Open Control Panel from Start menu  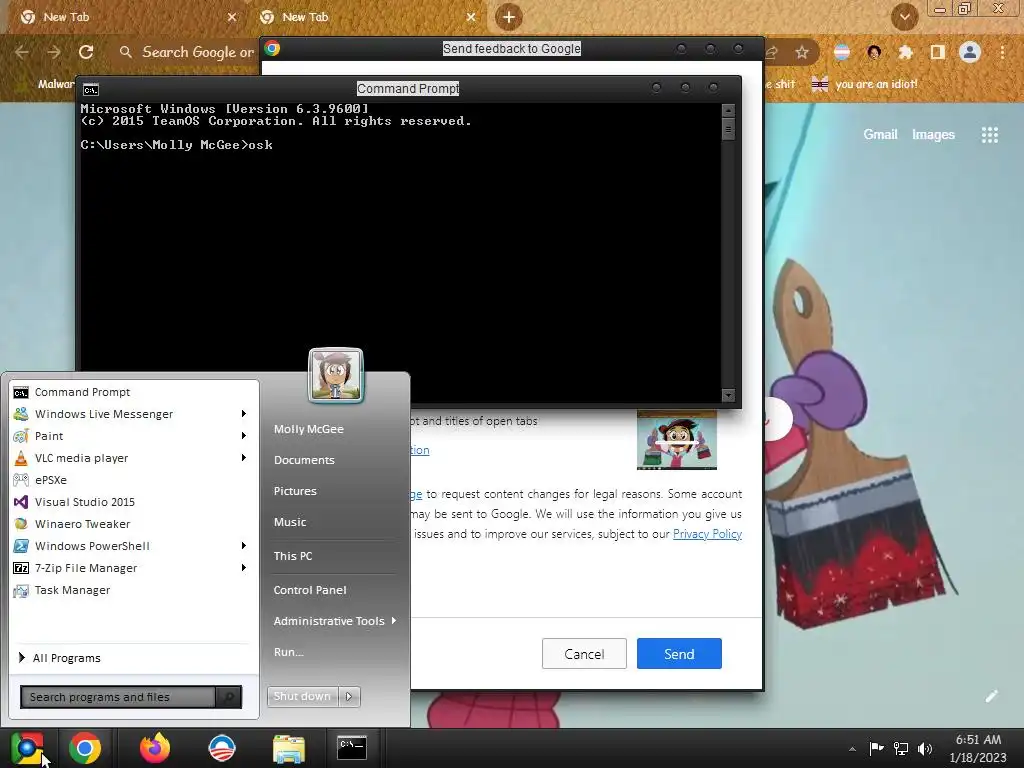[310, 590]
